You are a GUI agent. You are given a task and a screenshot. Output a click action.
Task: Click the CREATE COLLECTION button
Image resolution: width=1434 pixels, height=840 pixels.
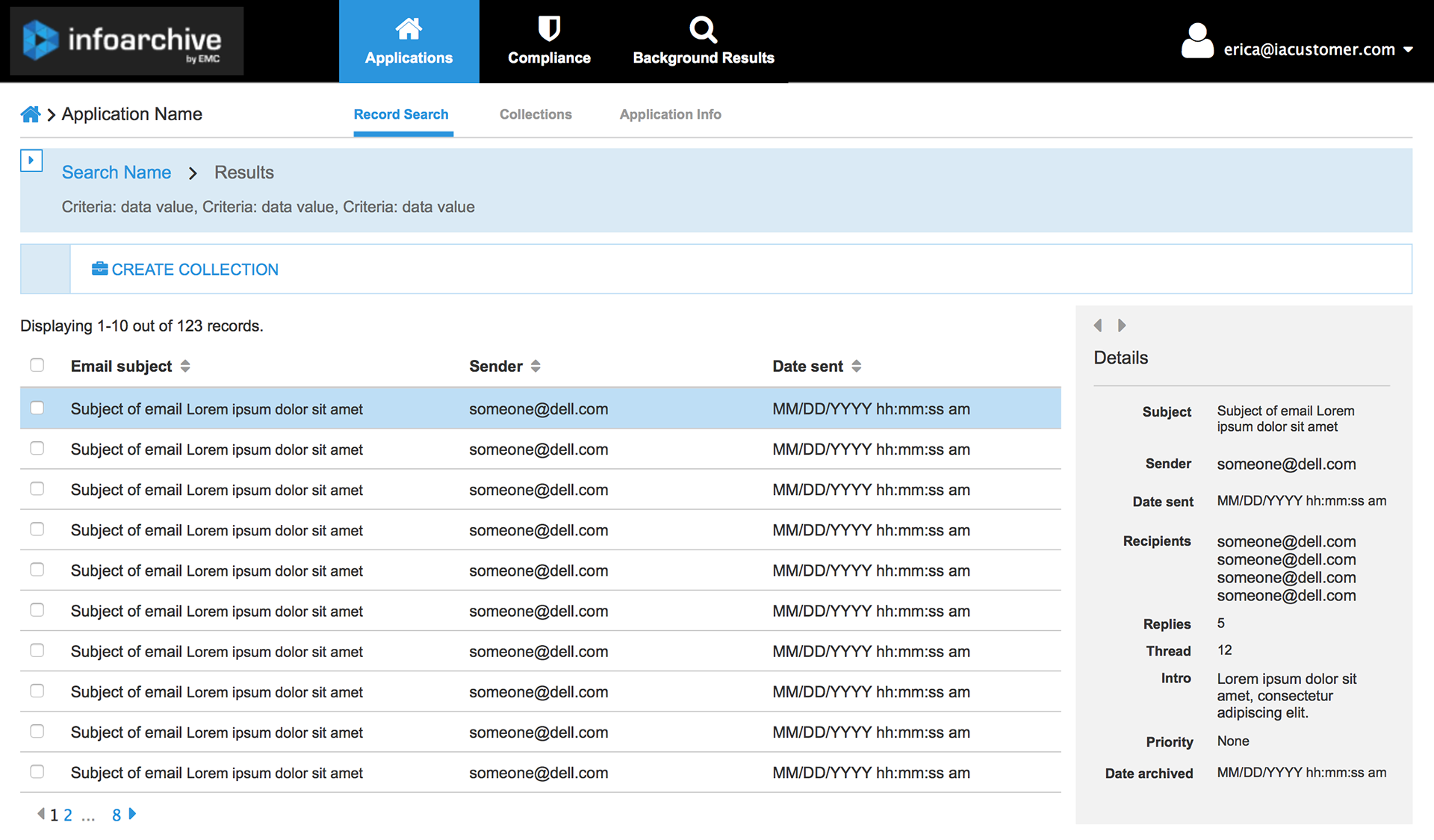(x=185, y=270)
